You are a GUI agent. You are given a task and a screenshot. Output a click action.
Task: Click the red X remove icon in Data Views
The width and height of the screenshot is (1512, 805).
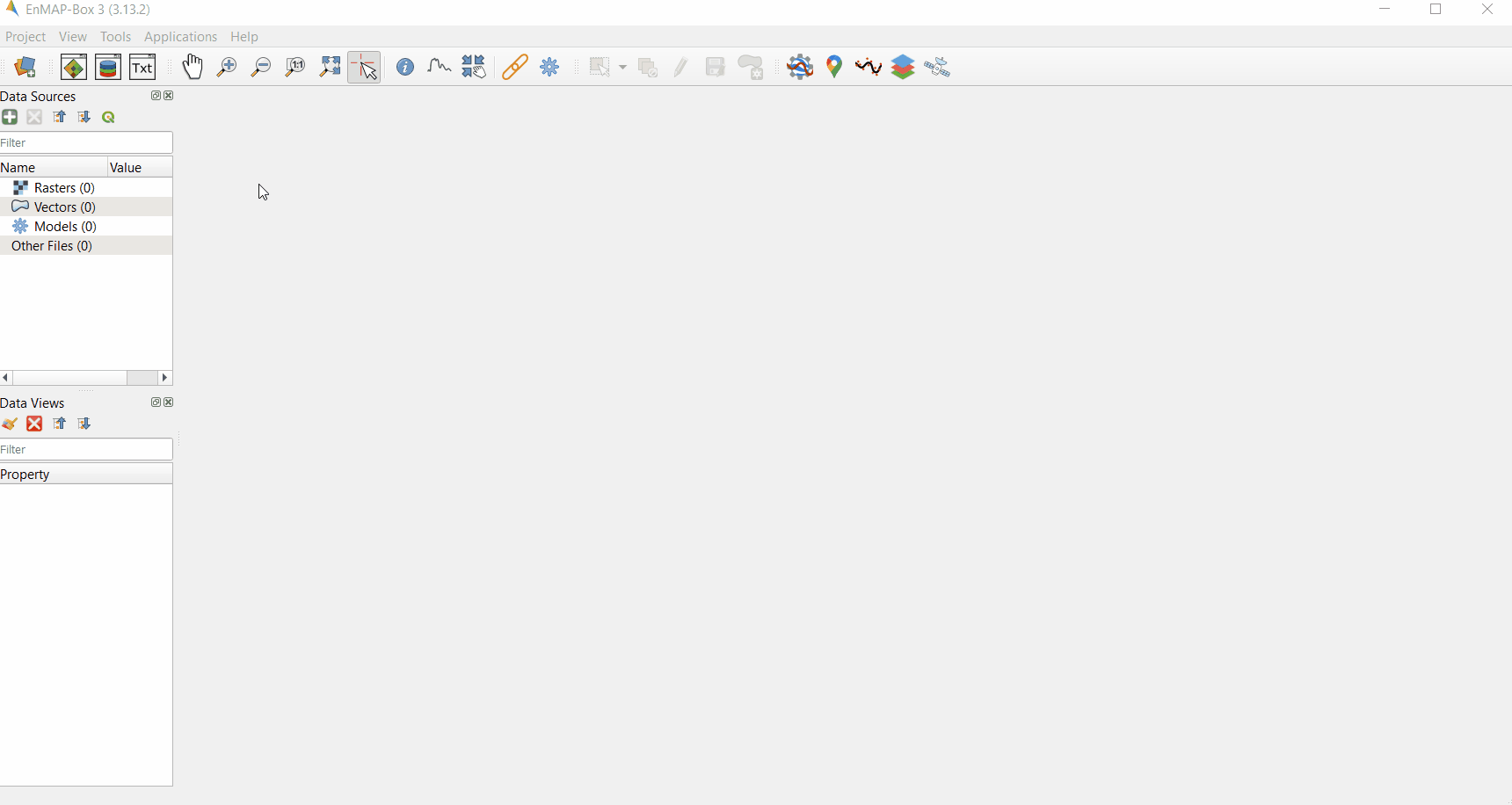coord(34,424)
